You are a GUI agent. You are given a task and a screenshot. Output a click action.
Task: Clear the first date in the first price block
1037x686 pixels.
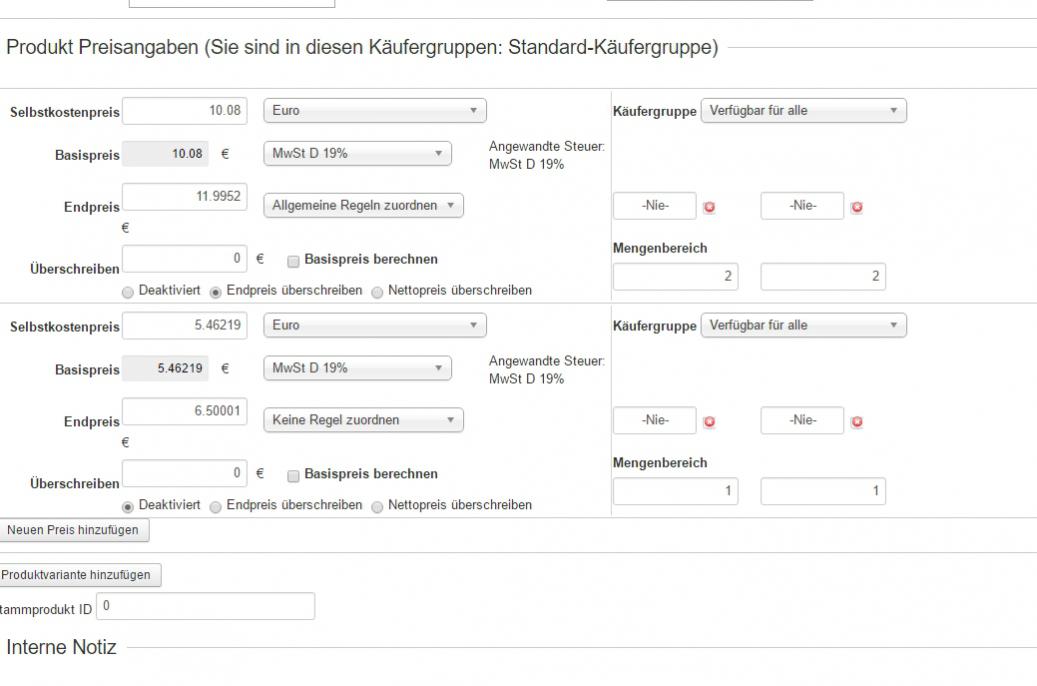click(710, 208)
